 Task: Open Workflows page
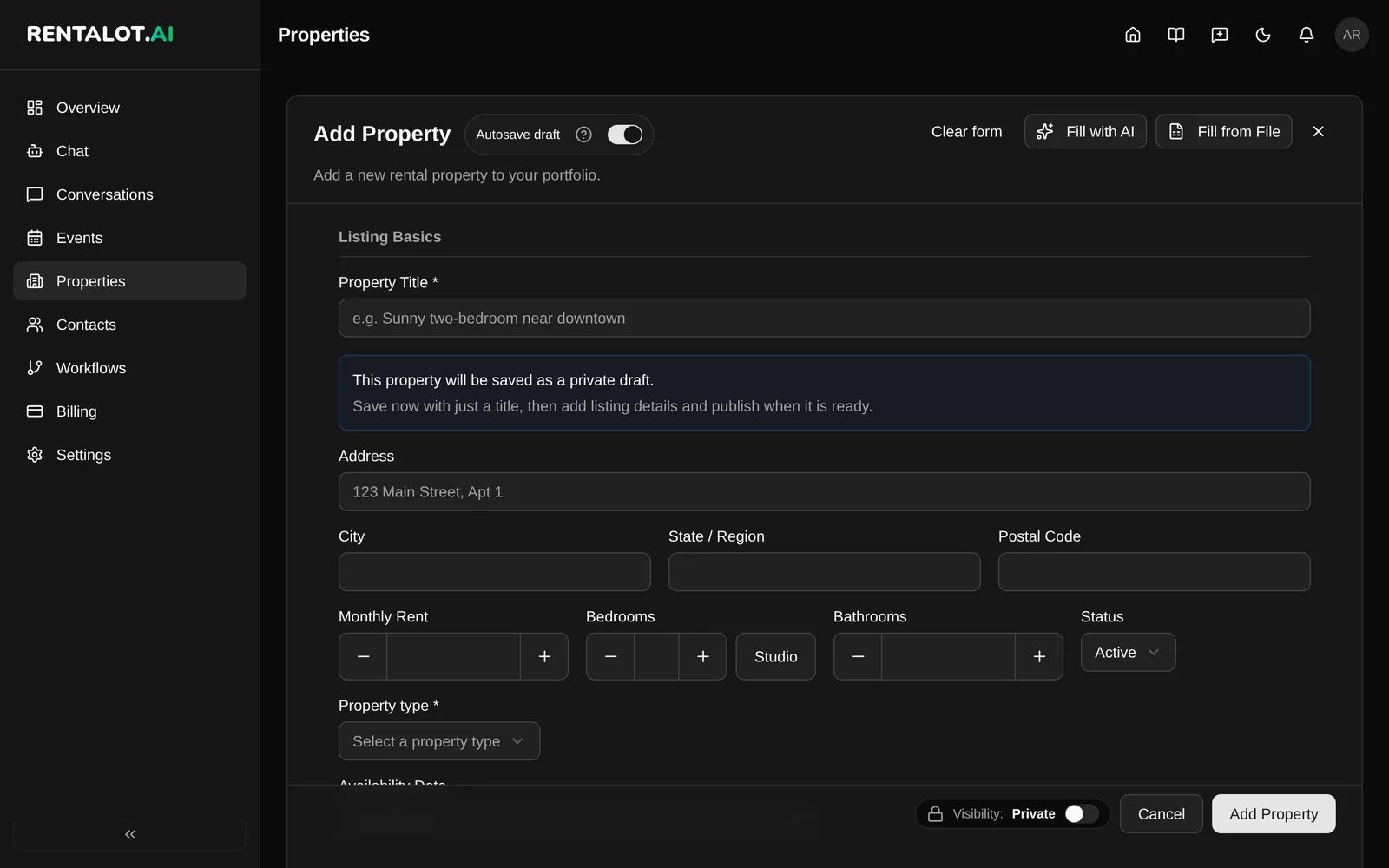pyautogui.click(x=130, y=368)
